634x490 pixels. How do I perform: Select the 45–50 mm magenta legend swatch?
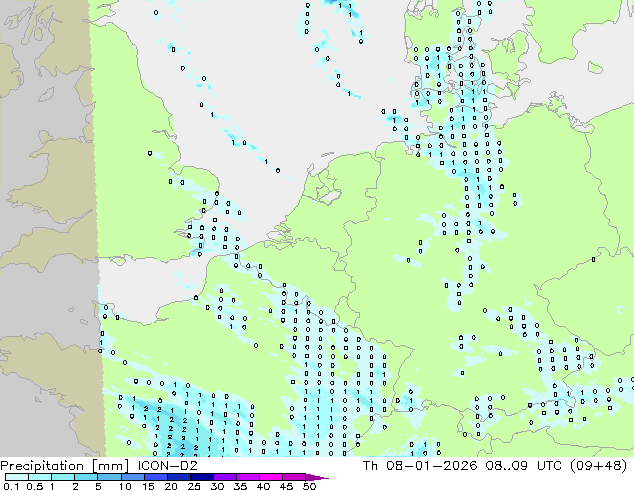pos(294,477)
